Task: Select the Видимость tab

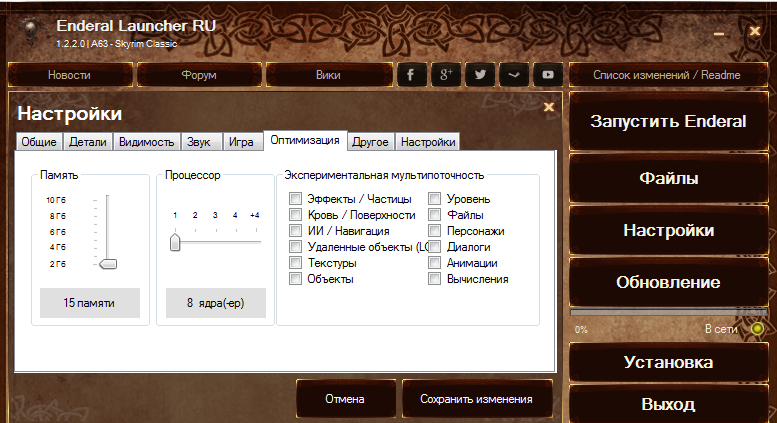Action: pos(146,142)
